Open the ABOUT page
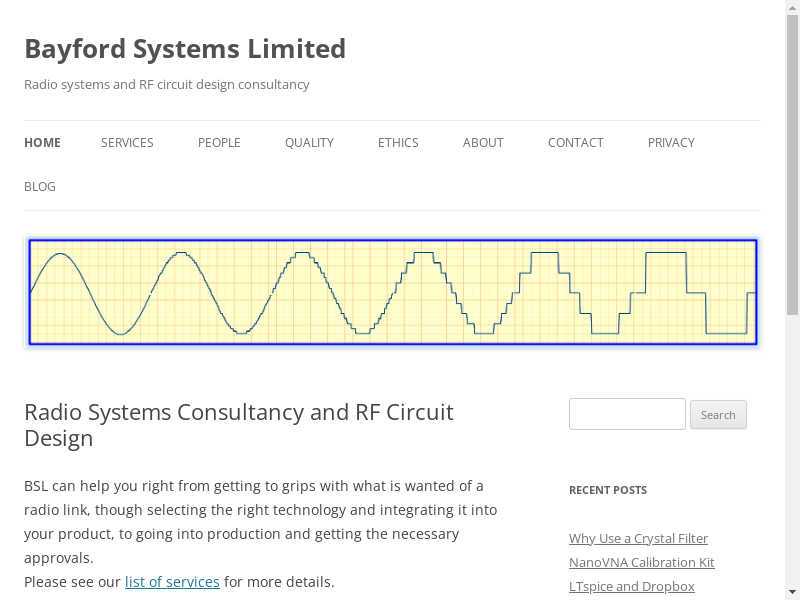Viewport: 800px width, 600px height. pos(483,142)
